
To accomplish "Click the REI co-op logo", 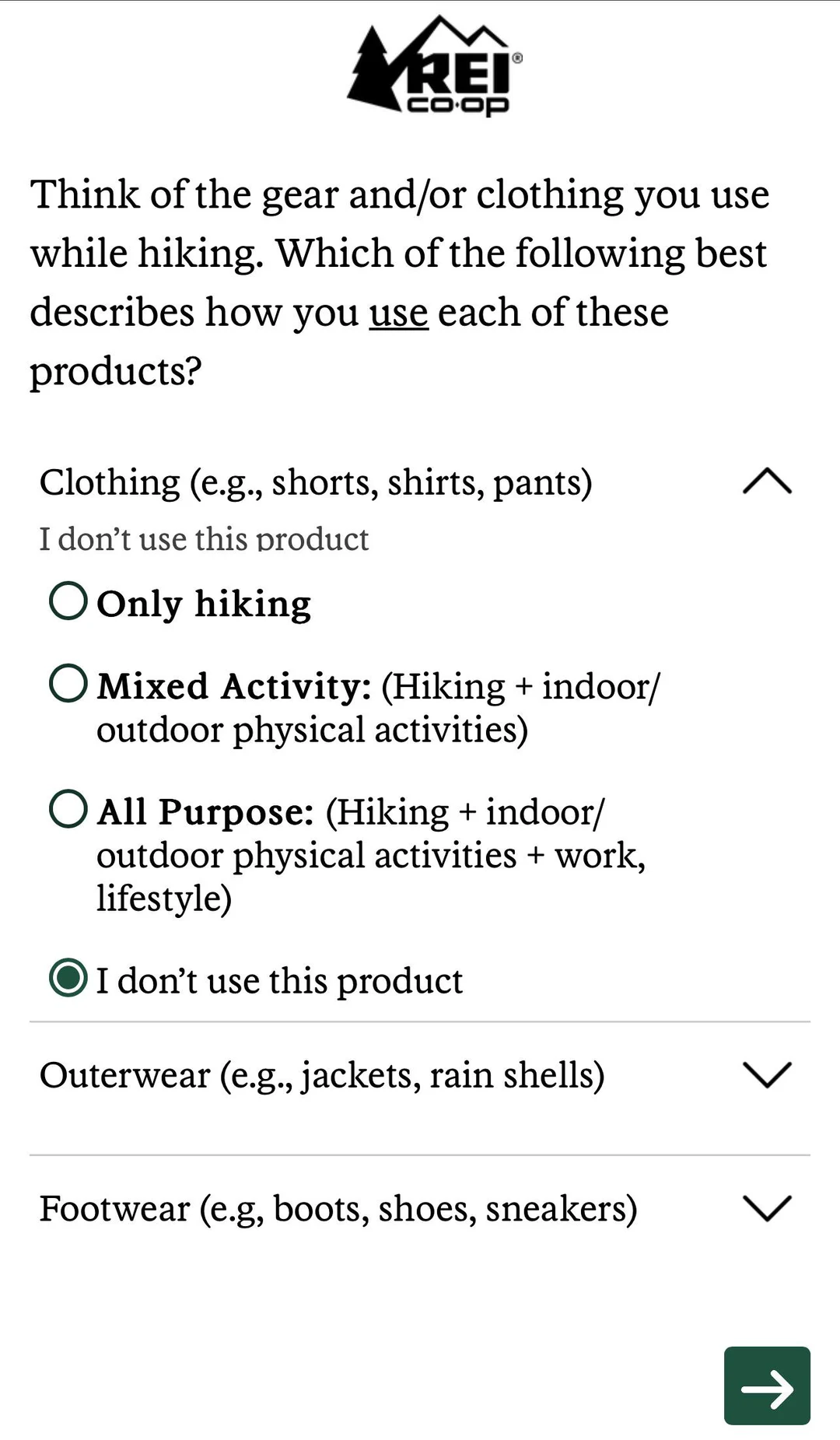I will coord(432,70).
